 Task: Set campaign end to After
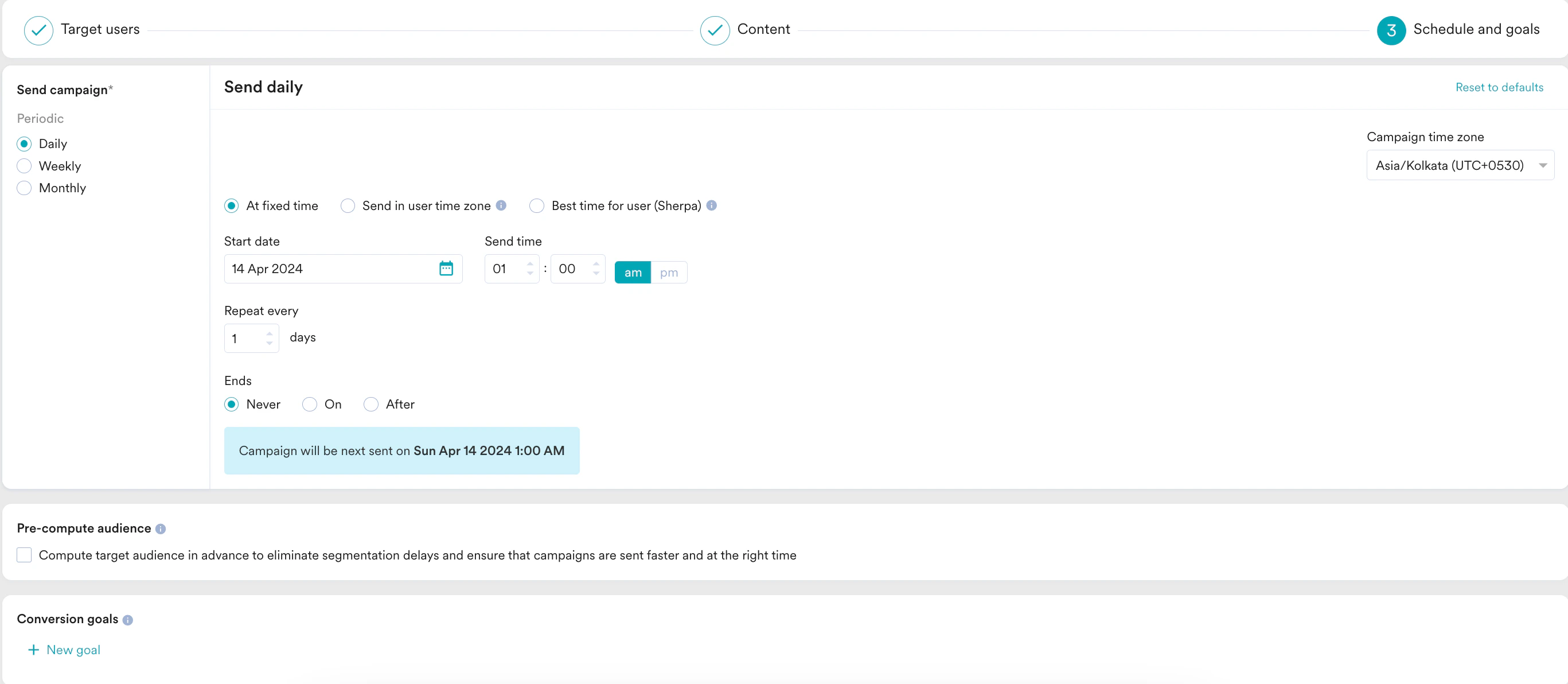coord(370,405)
